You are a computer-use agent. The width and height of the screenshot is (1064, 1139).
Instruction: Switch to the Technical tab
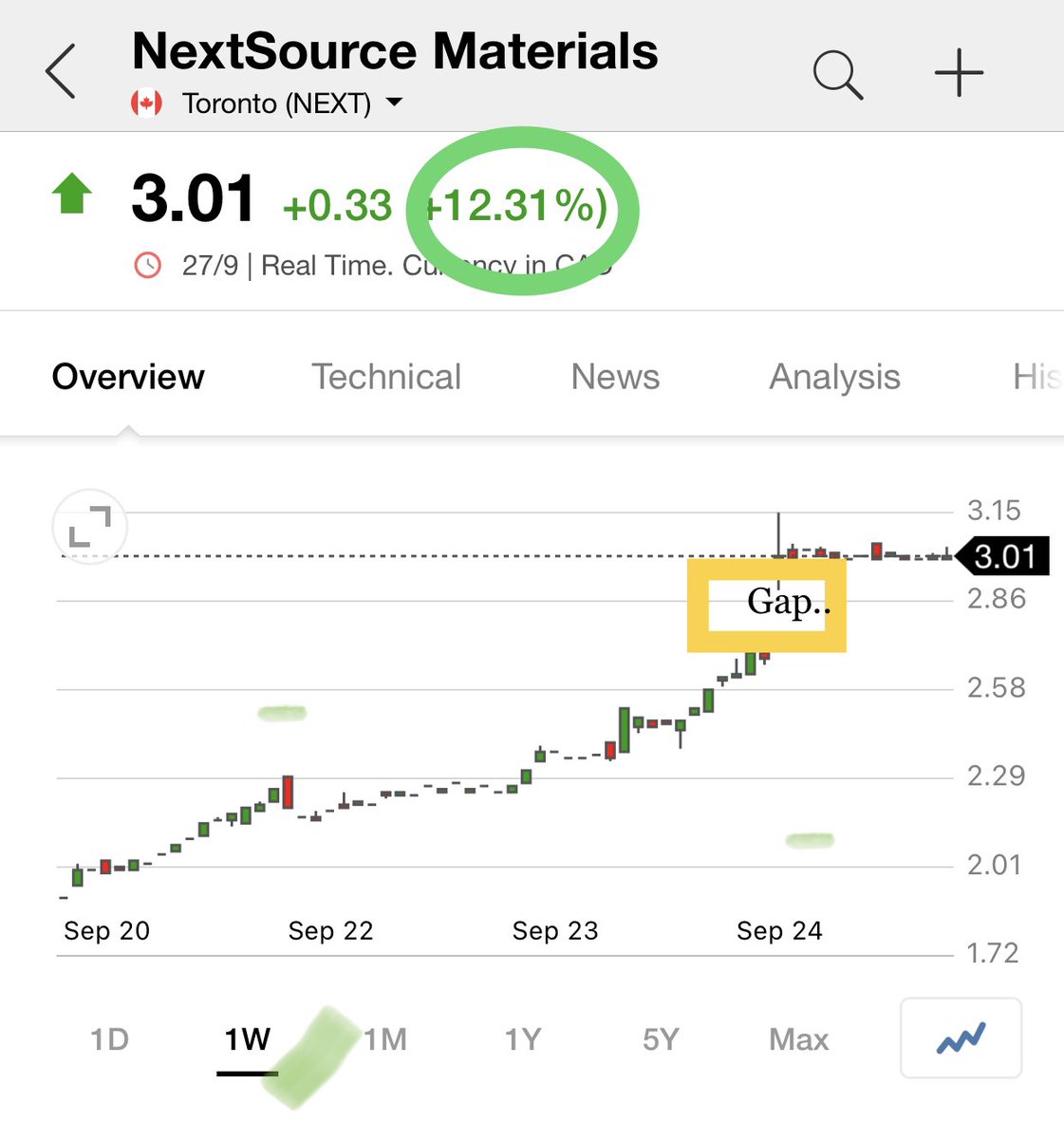pos(386,377)
